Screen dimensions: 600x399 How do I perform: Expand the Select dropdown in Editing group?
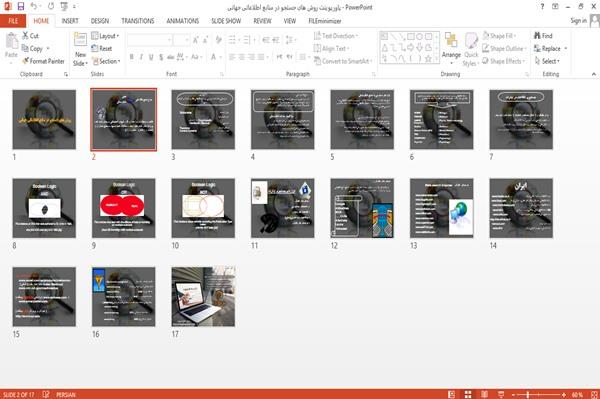tap(547, 61)
